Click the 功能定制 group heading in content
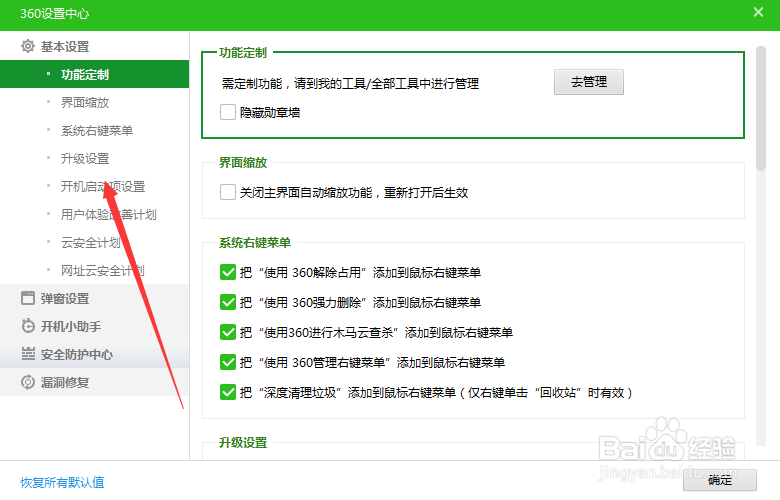Image resolution: width=780 pixels, height=500 pixels. pyautogui.click(x=243, y=52)
